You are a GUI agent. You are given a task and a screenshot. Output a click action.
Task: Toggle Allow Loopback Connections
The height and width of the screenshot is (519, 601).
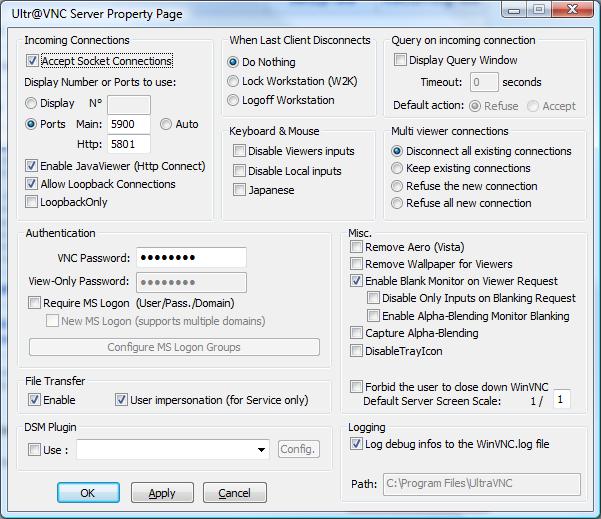pyautogui.click(x=31, y=184)
